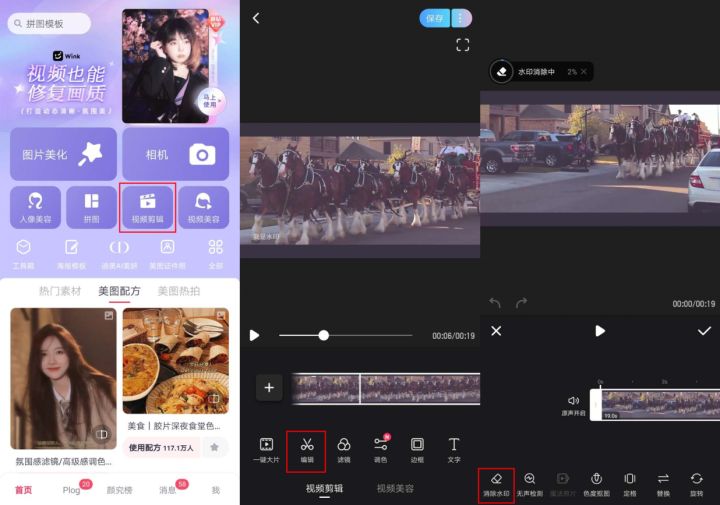Cancel editing with the X button

point(496,331)
